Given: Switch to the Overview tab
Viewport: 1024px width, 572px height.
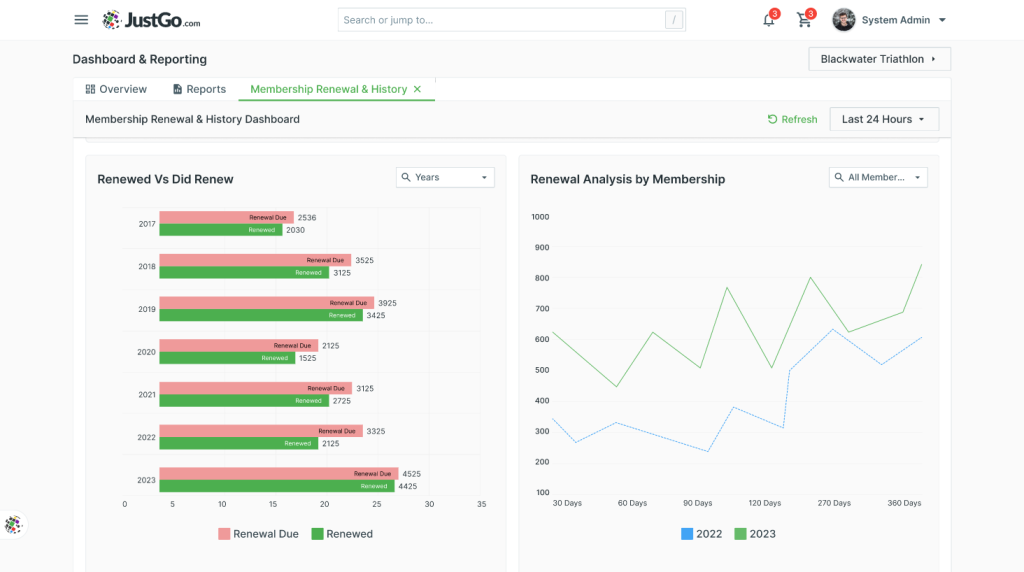Looking at the screenshot, I should tap(116, 89).
